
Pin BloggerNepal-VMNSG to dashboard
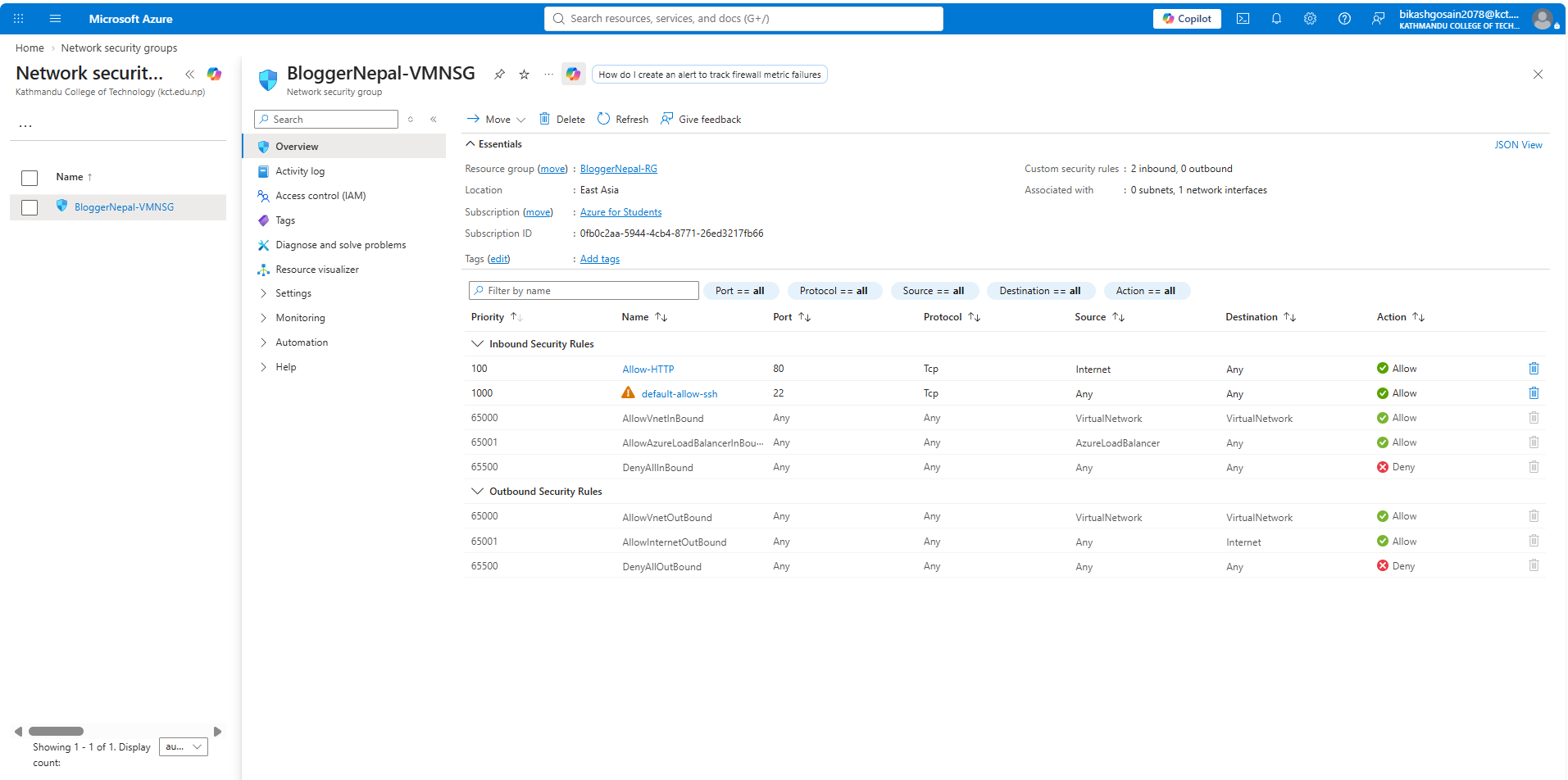499,75
